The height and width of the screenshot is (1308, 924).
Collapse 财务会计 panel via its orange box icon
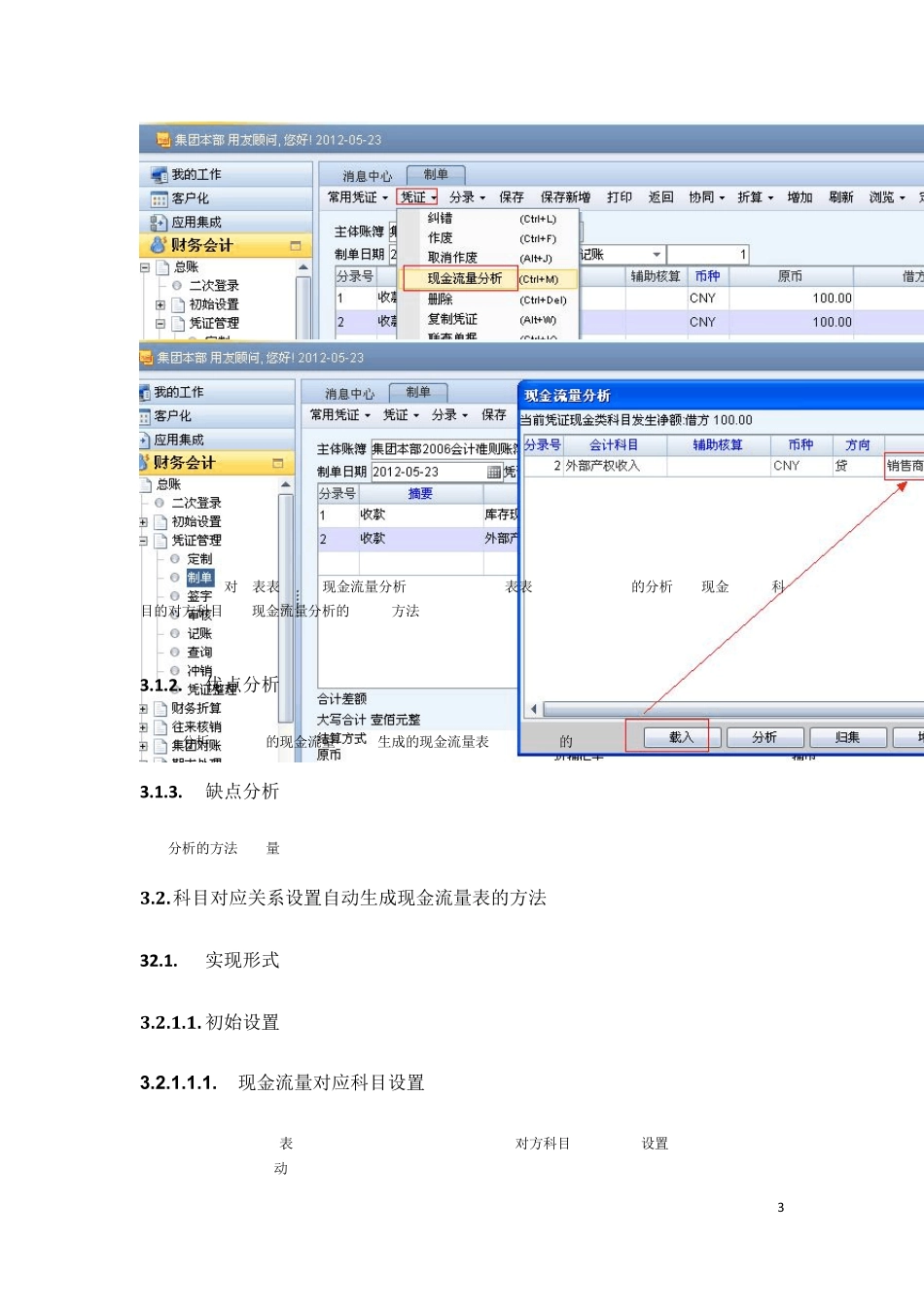(x=296, y=246)
